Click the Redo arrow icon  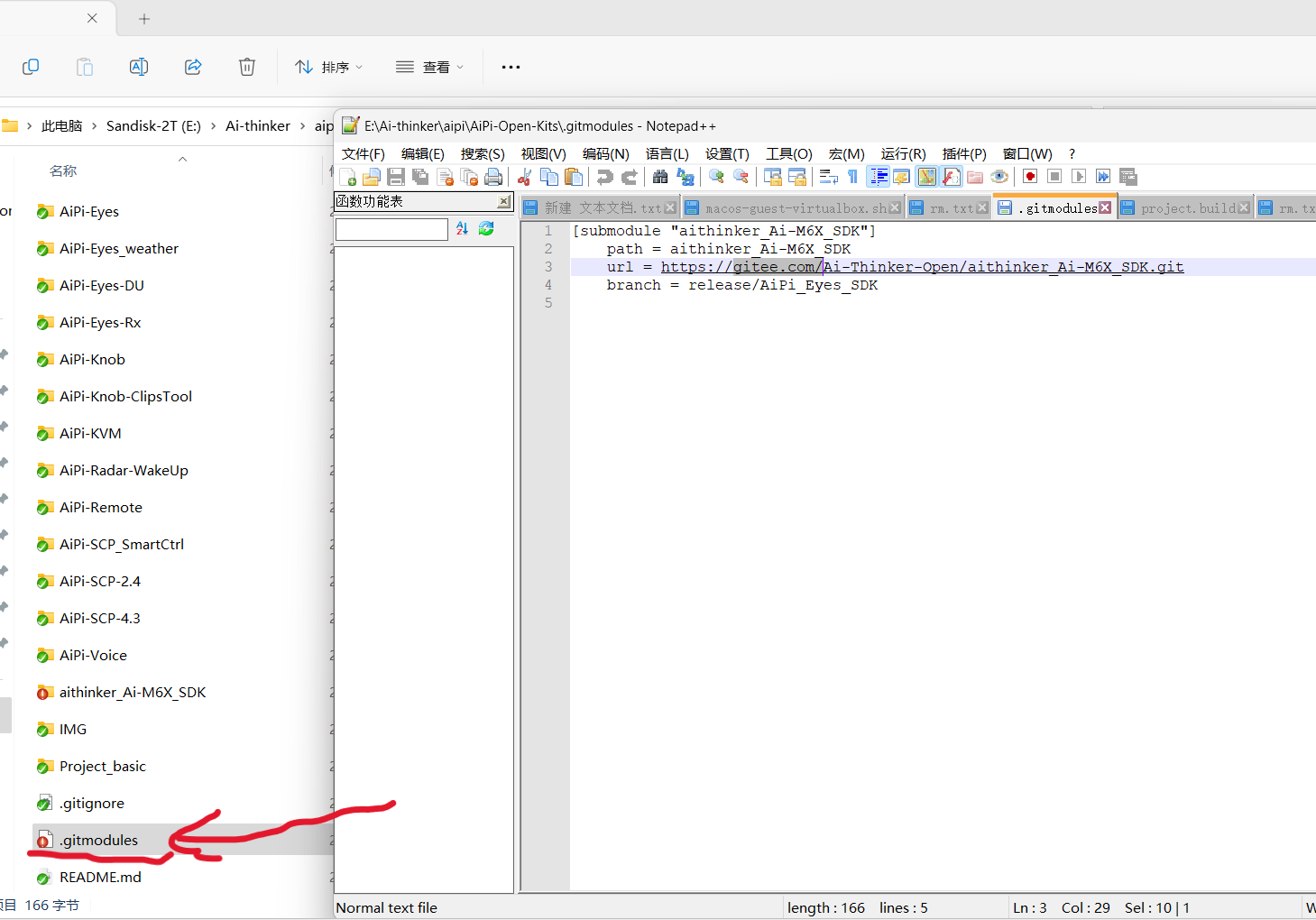(x=630, y=177)
